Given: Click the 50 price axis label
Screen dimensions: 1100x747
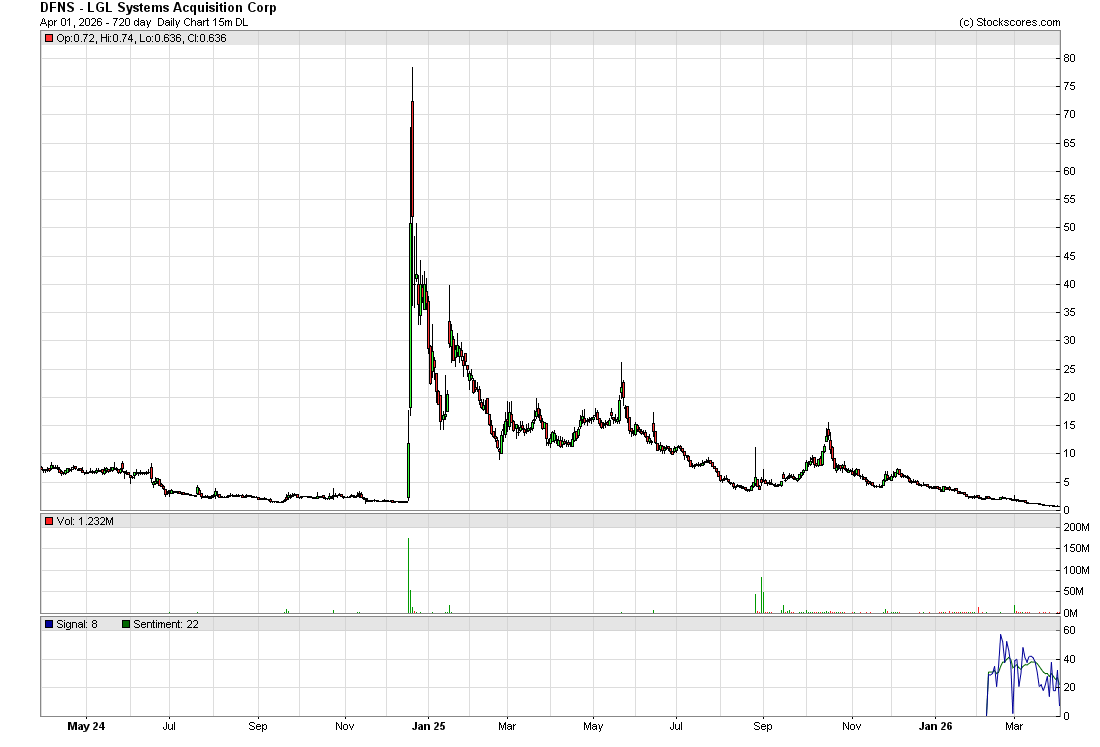Looking at the screenshot, I should coord(1069,227).
